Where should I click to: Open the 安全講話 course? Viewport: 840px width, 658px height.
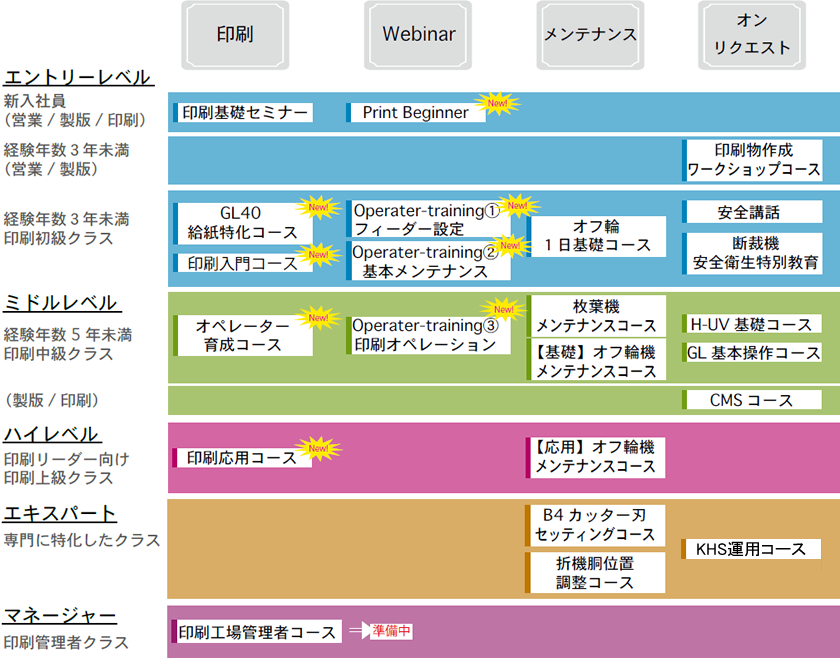click(x=752, y=212)
